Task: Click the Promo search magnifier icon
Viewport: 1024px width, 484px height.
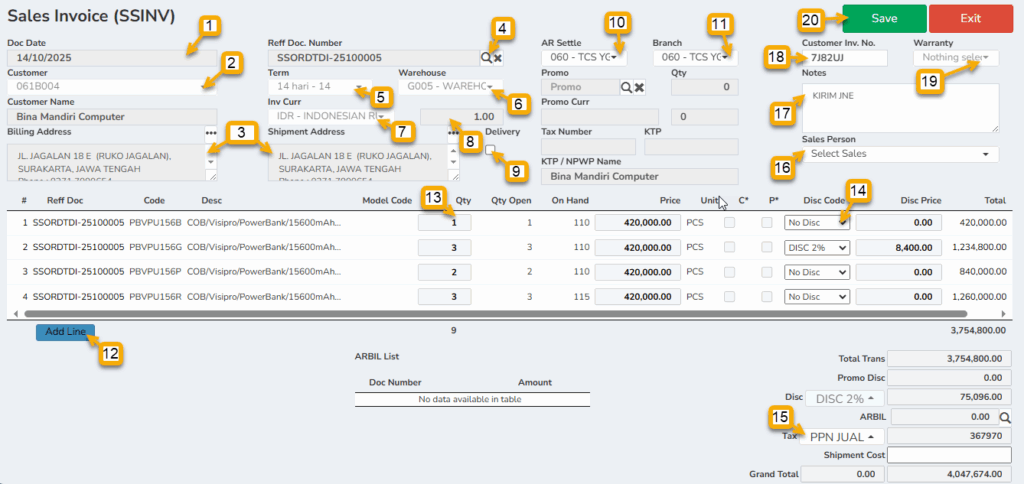Action: pos(626,88)
